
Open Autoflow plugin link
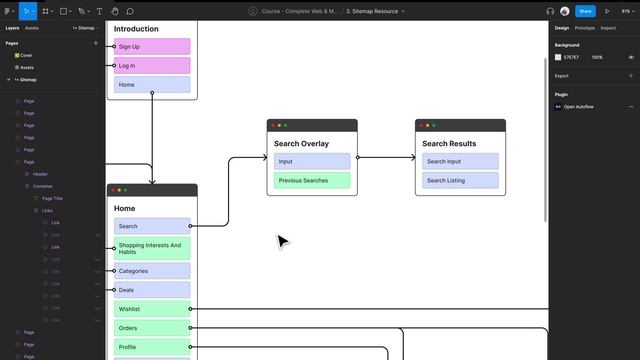(x=578, y=107)
